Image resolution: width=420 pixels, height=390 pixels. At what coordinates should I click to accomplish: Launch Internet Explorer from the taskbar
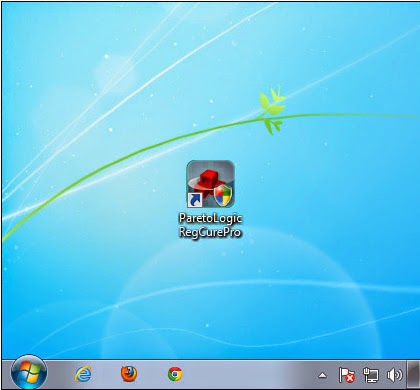(83, 374)
